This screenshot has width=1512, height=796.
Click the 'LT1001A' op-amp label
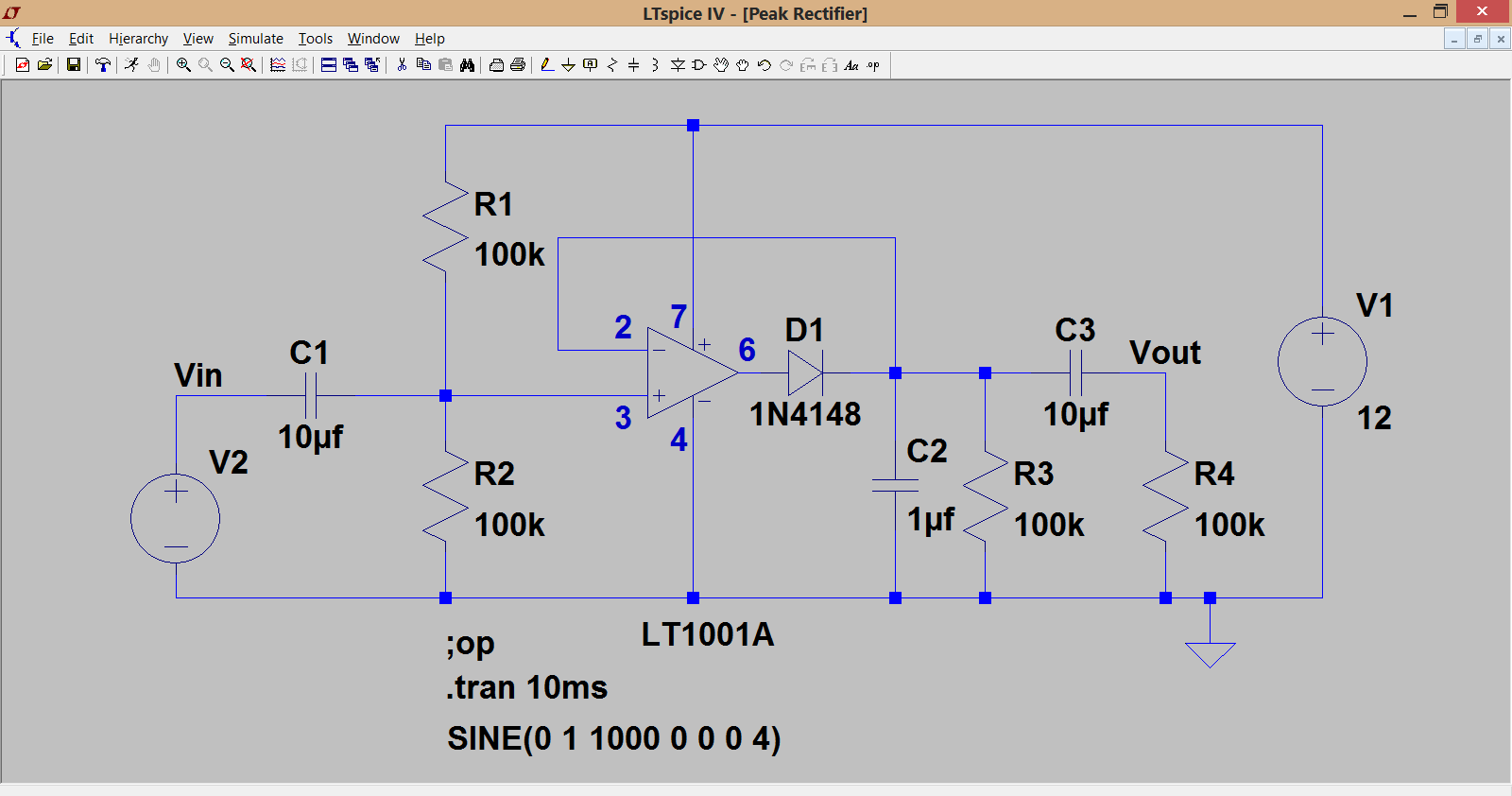click(708, 634)
